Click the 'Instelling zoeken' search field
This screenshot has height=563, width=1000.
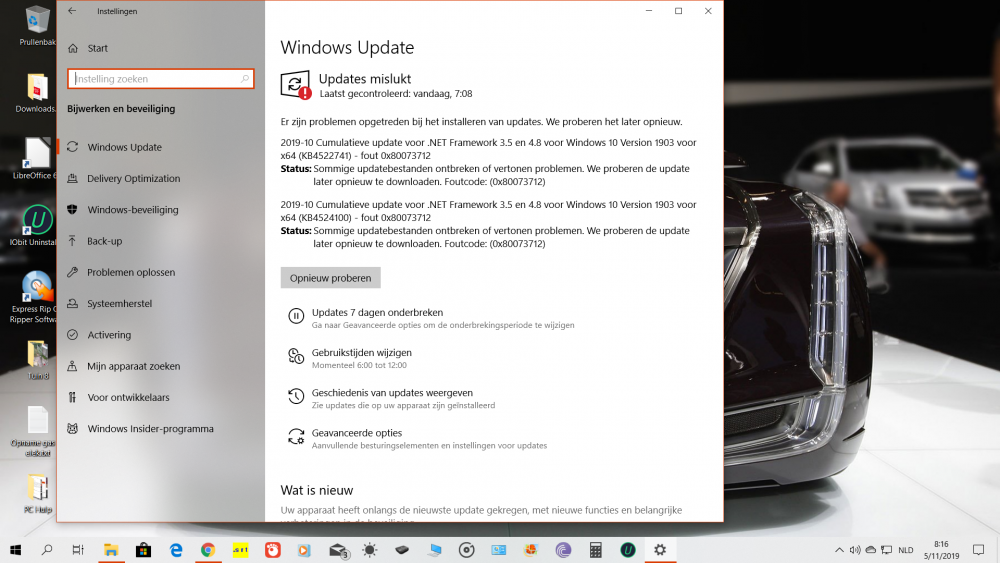pos(161,78)
